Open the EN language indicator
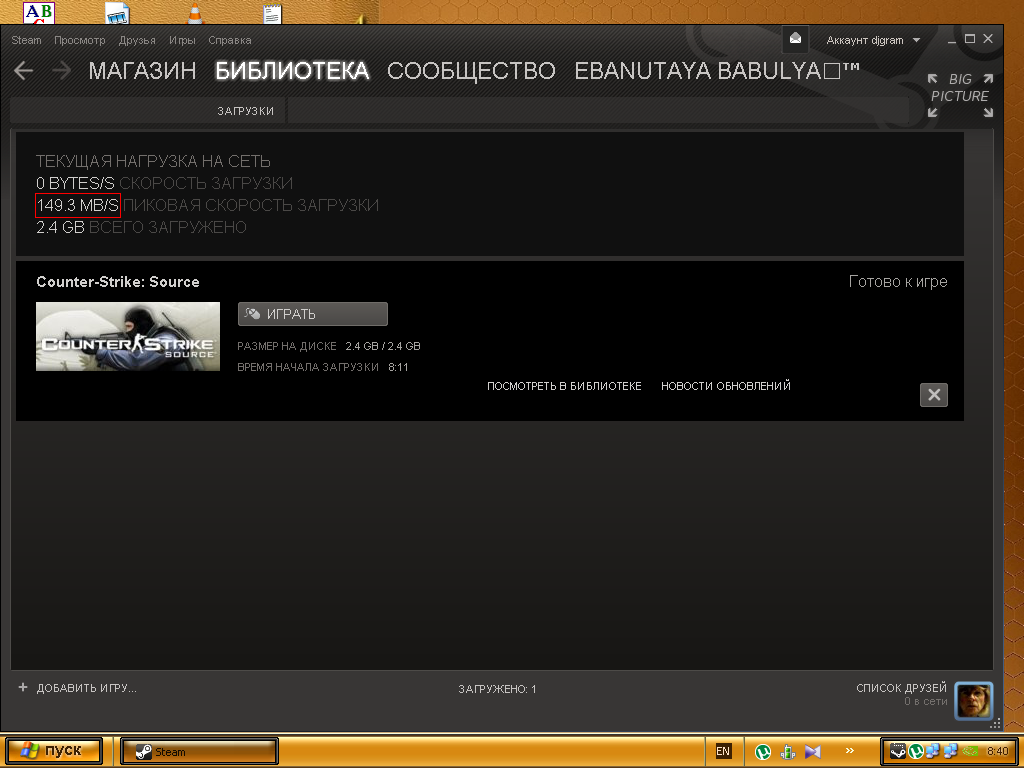The height and width of the screenshot is (768, 1024). coord(723,751)
